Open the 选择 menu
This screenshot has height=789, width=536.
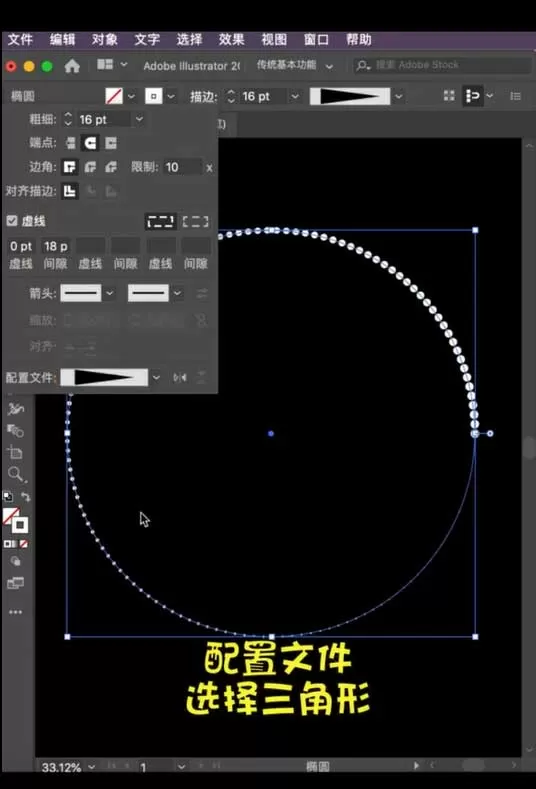pos(189,39)
